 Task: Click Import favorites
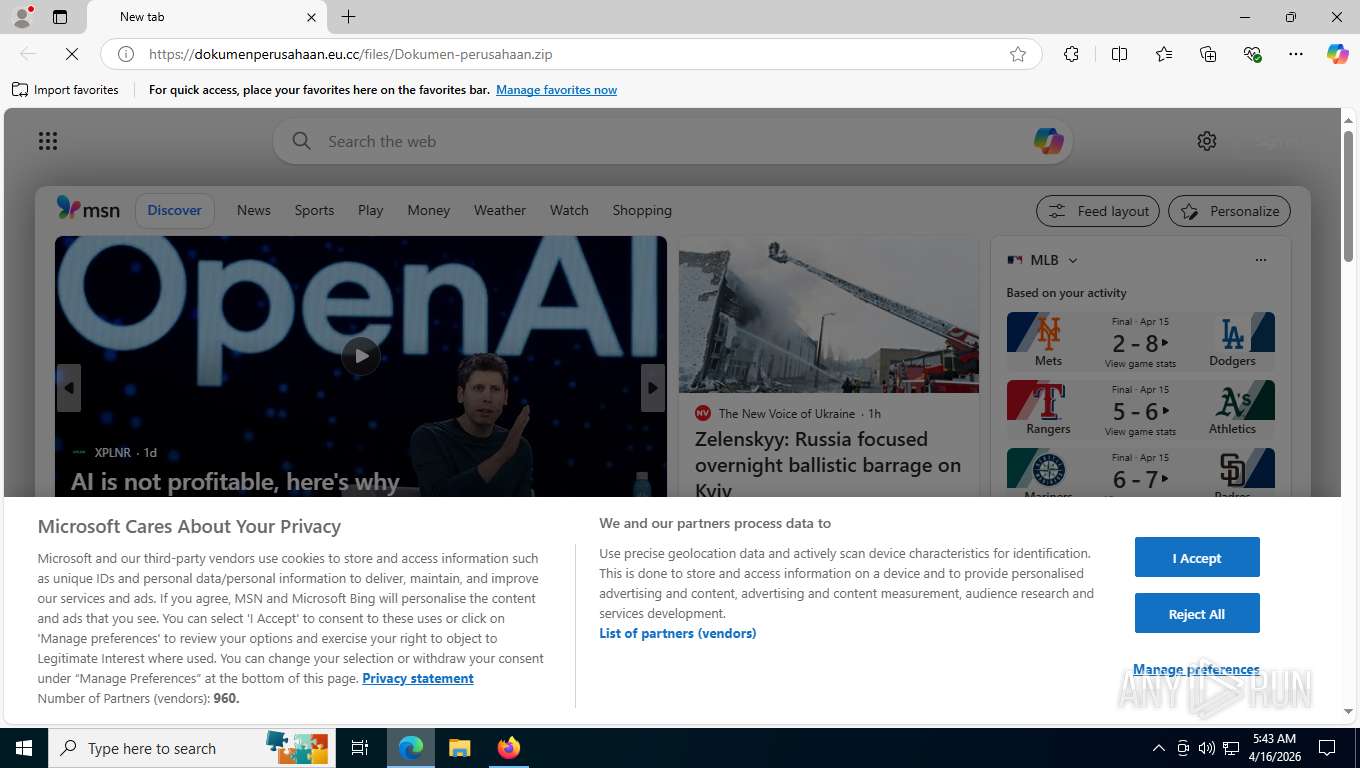65,90
